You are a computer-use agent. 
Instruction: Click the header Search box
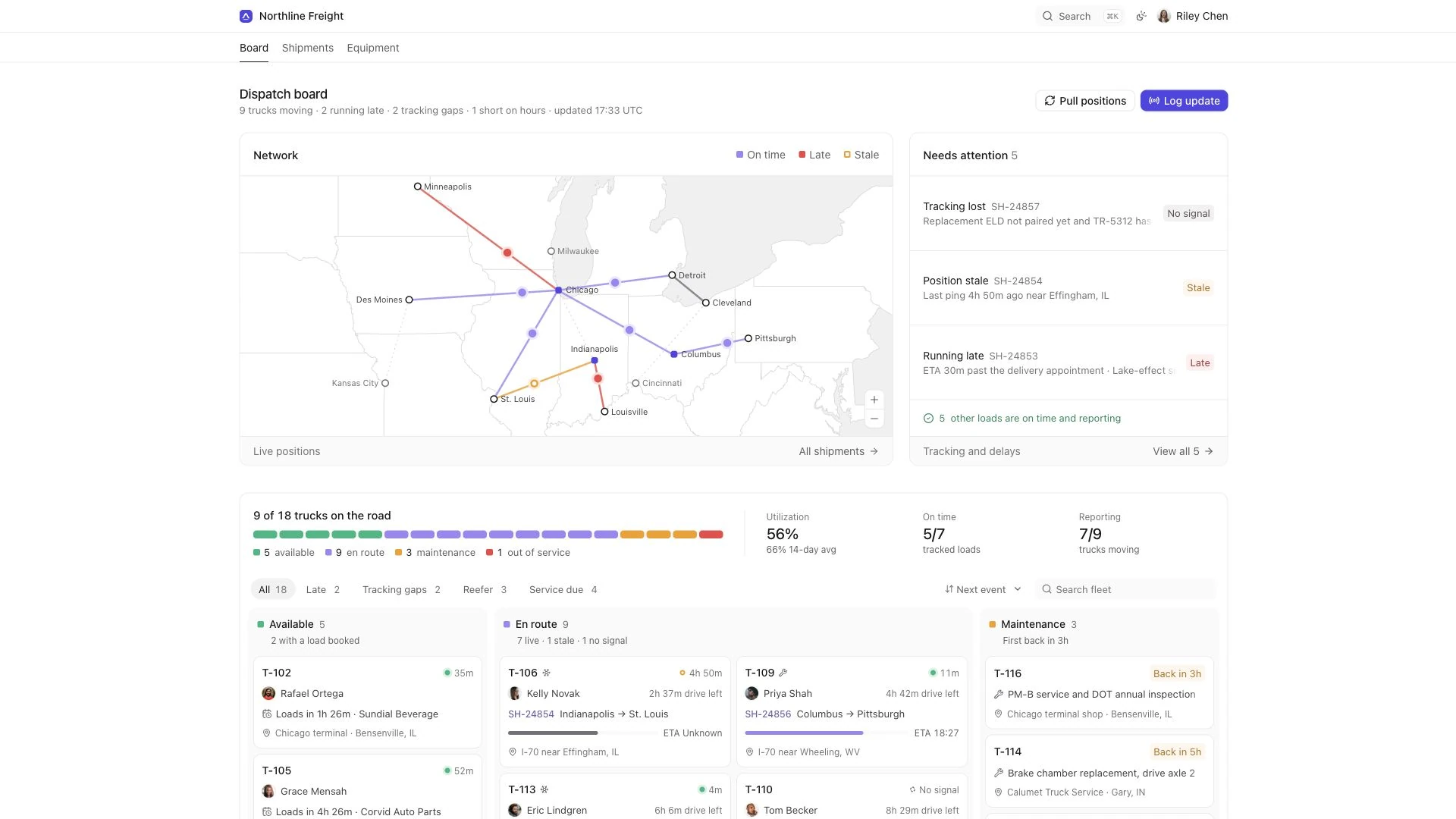point(1080,16)
